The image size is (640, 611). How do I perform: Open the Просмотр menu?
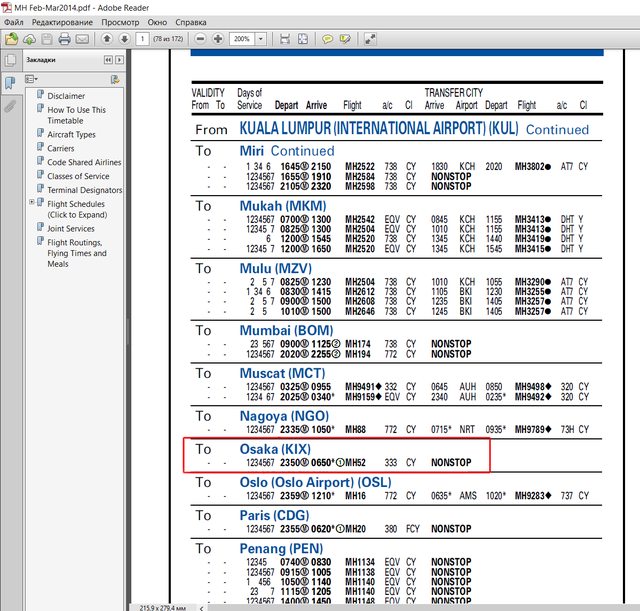120,22
